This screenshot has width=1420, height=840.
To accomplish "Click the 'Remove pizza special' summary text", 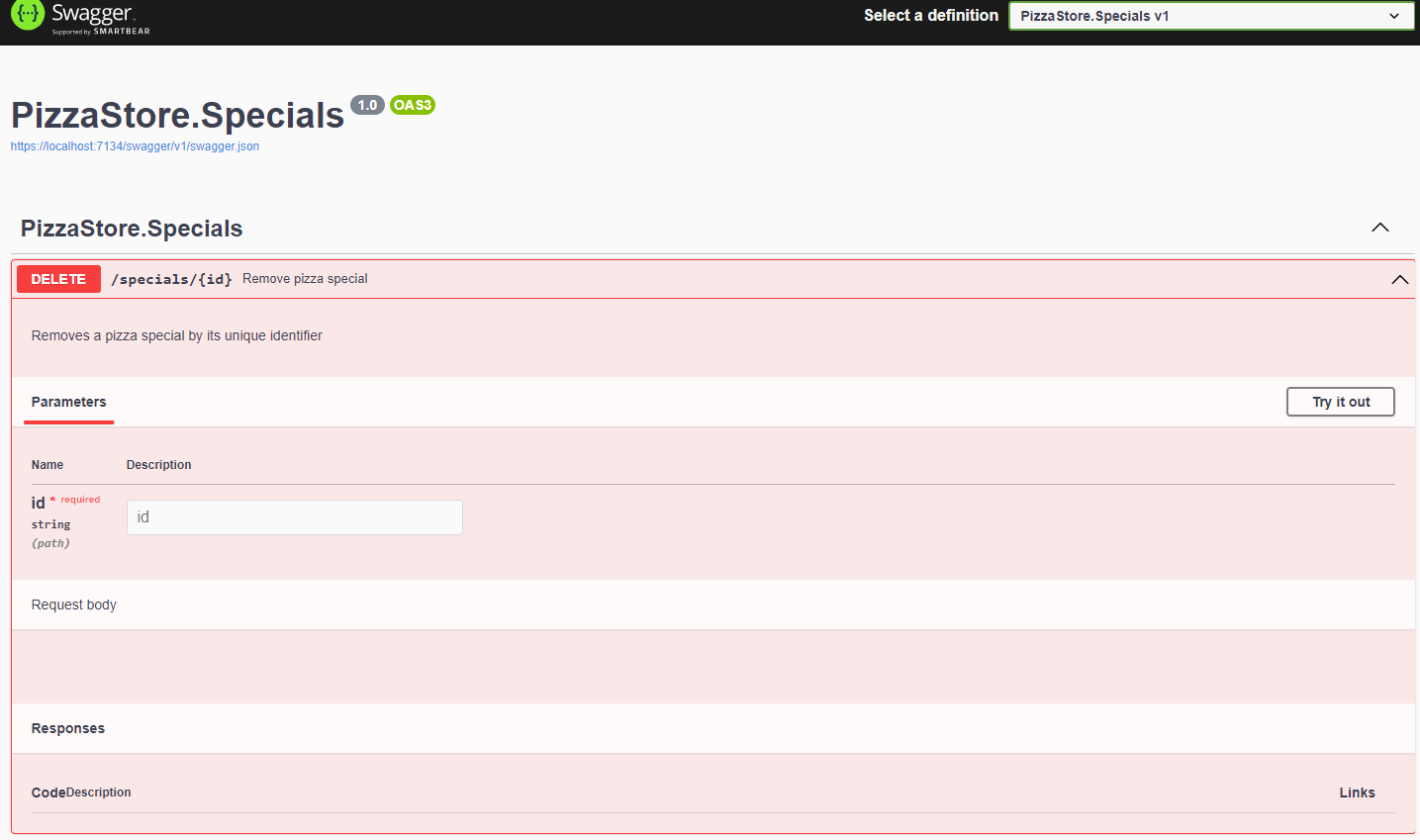I will (x=305, y=279).
